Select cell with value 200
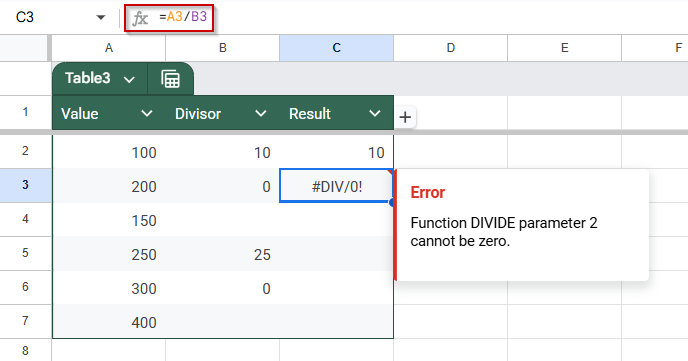 click(x=109, y=186)
